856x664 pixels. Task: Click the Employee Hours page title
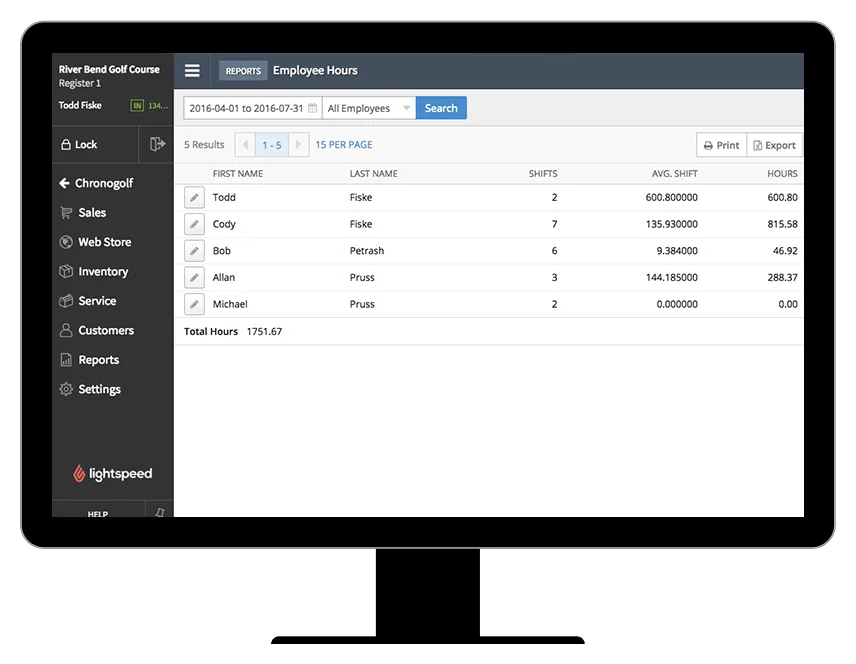click(315, 70)
